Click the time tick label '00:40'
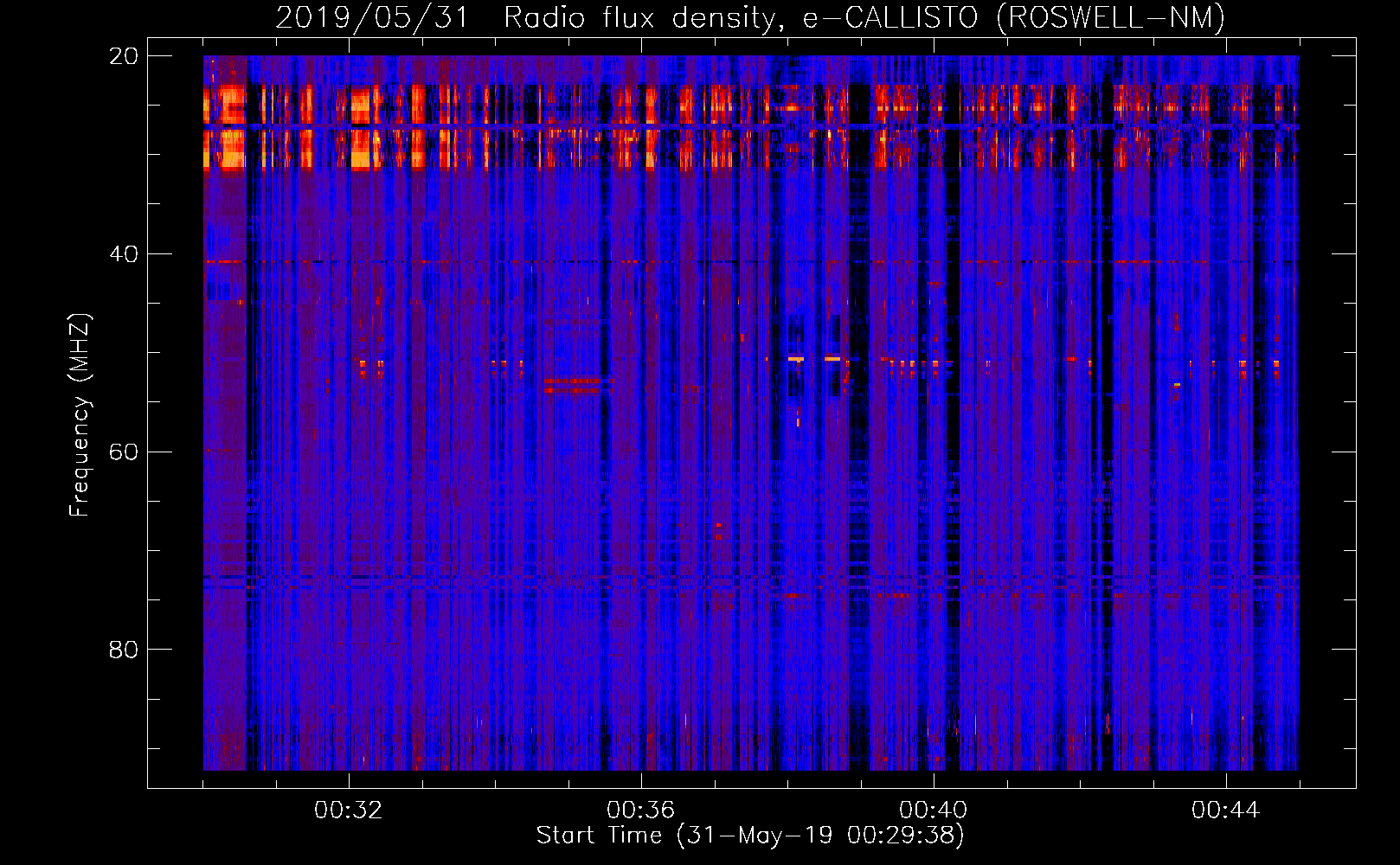The image size is (1400, 865). 934,811
